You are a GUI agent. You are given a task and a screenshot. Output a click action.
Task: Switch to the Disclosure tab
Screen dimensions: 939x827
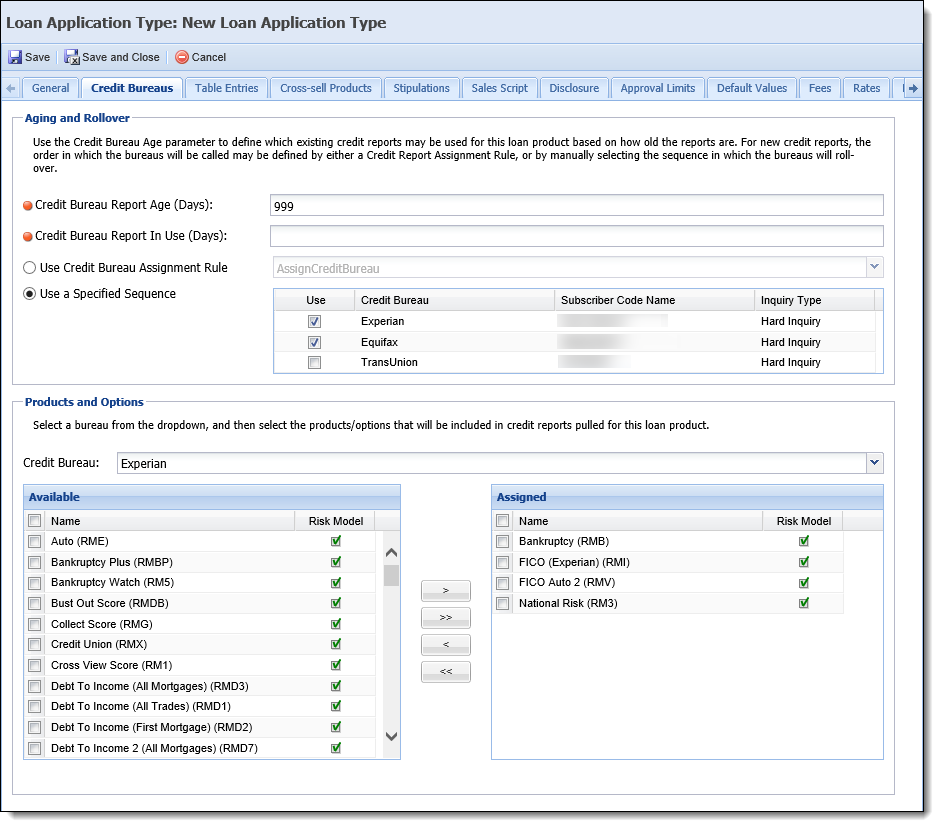click(574, 88)
